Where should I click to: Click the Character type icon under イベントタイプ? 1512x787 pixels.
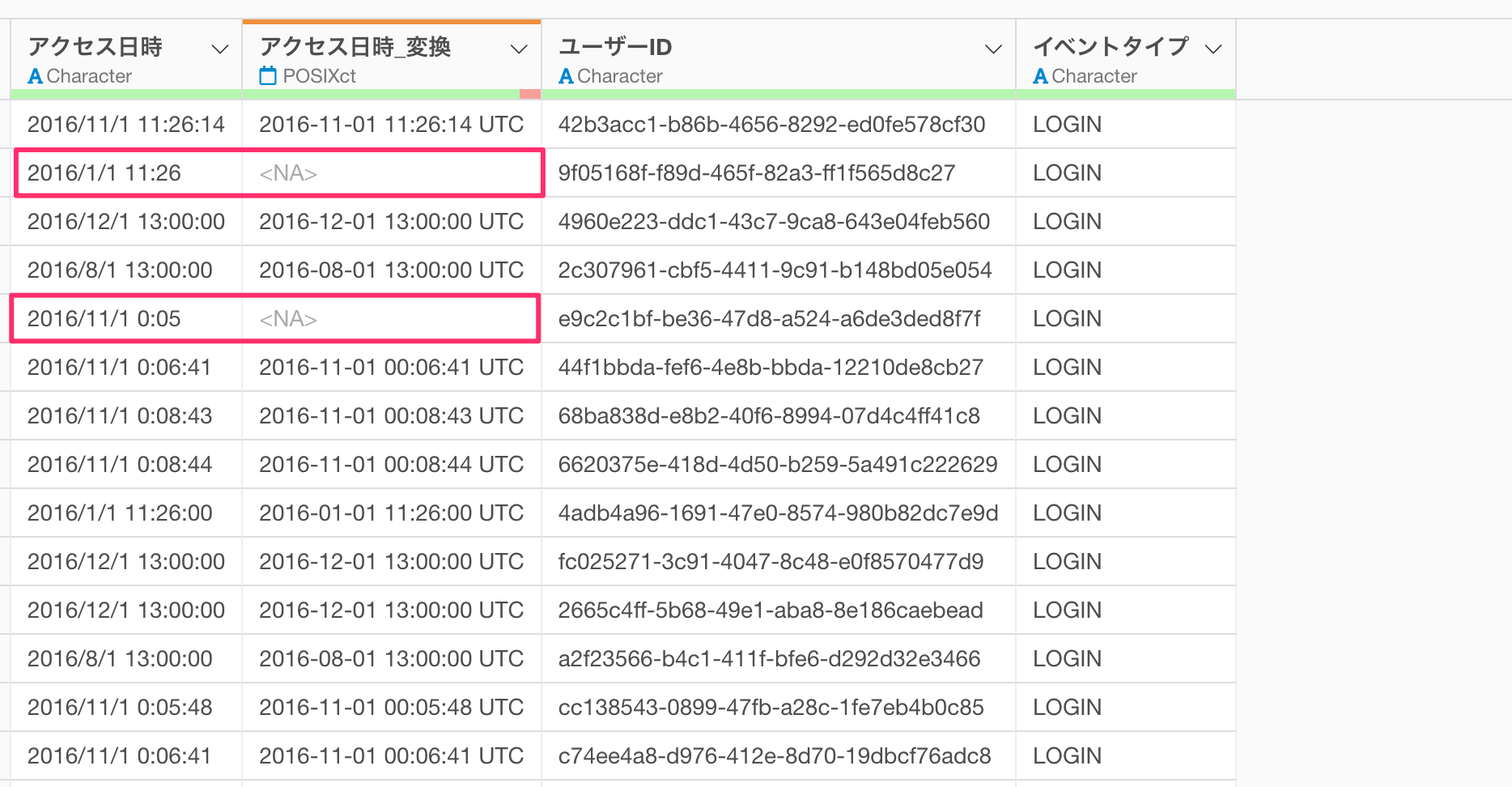coord(1040,76)
